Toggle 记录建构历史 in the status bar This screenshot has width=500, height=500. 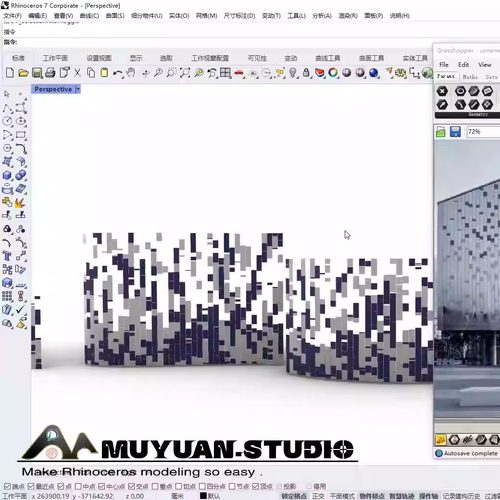(x=461, y=496)
